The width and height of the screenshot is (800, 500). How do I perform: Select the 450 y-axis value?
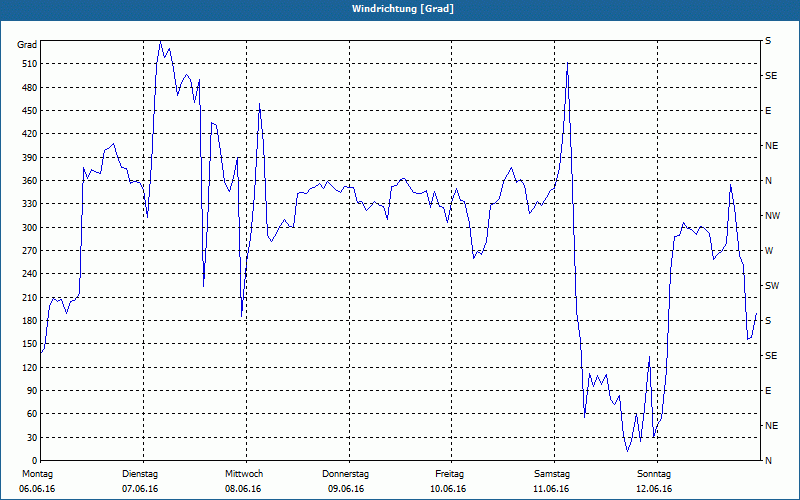tap(30, 111)
